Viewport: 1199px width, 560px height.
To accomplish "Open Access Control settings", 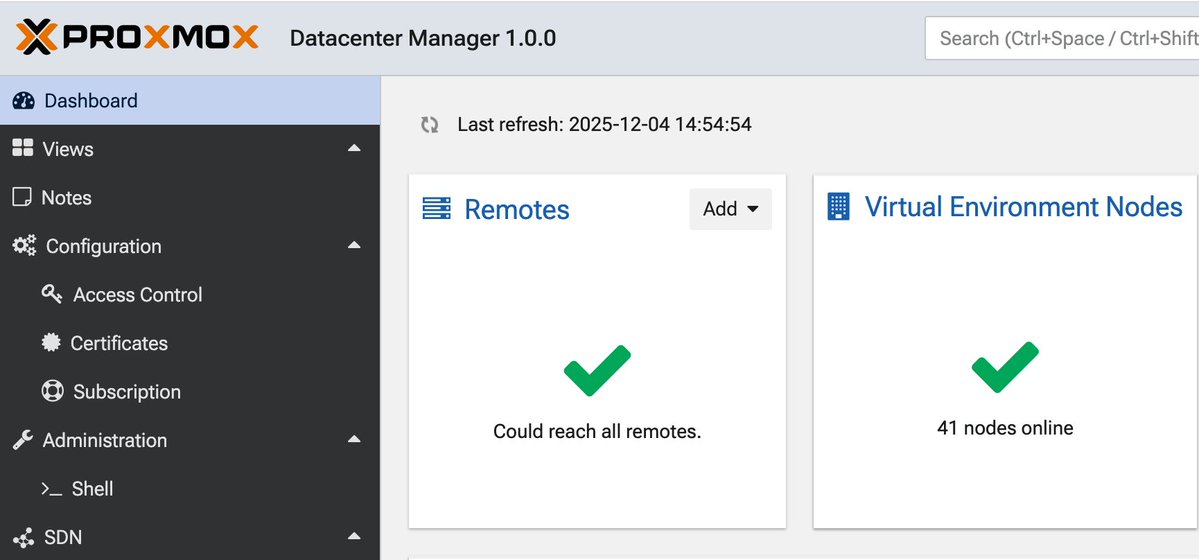I will tap(190, 295).
